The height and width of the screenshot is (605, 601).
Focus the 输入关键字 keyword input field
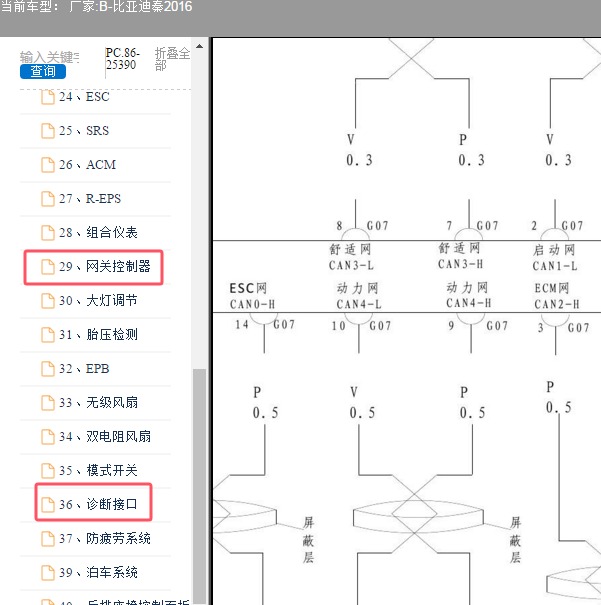click(x=50, y=57)
